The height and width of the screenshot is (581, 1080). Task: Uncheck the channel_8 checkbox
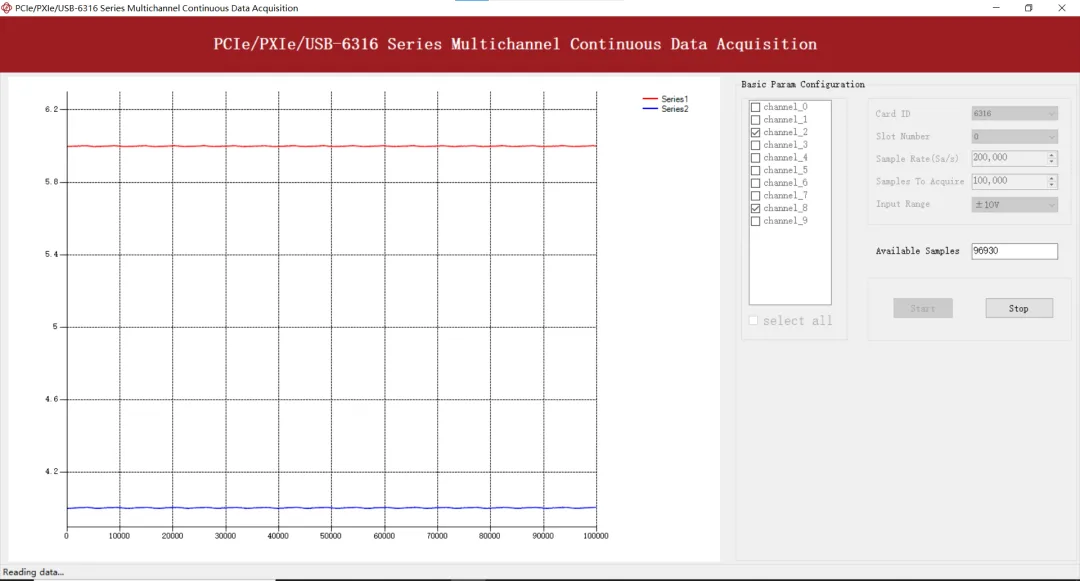(x=756, y=209)
